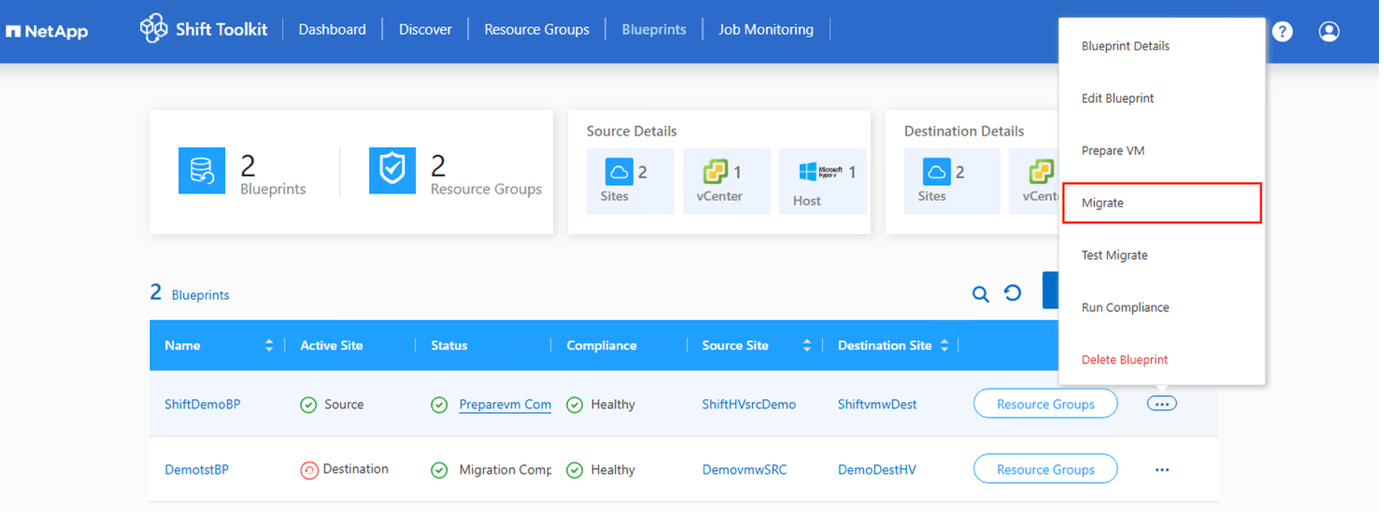Screen dimensions: 1384x516
Task: Choose Test Migrate in the menu
Action: (x=1114, y=255)
